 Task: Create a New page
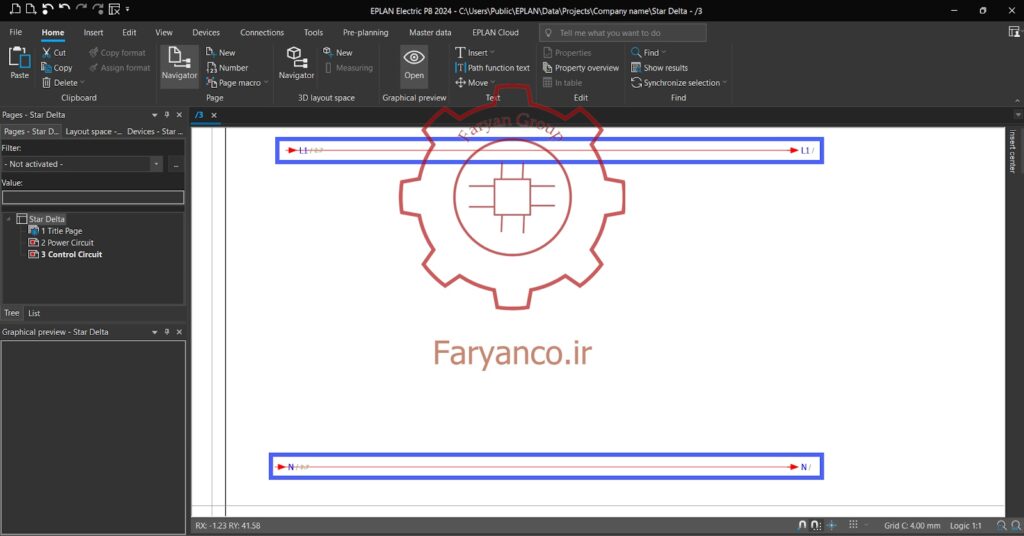click(x=221, y=52)
